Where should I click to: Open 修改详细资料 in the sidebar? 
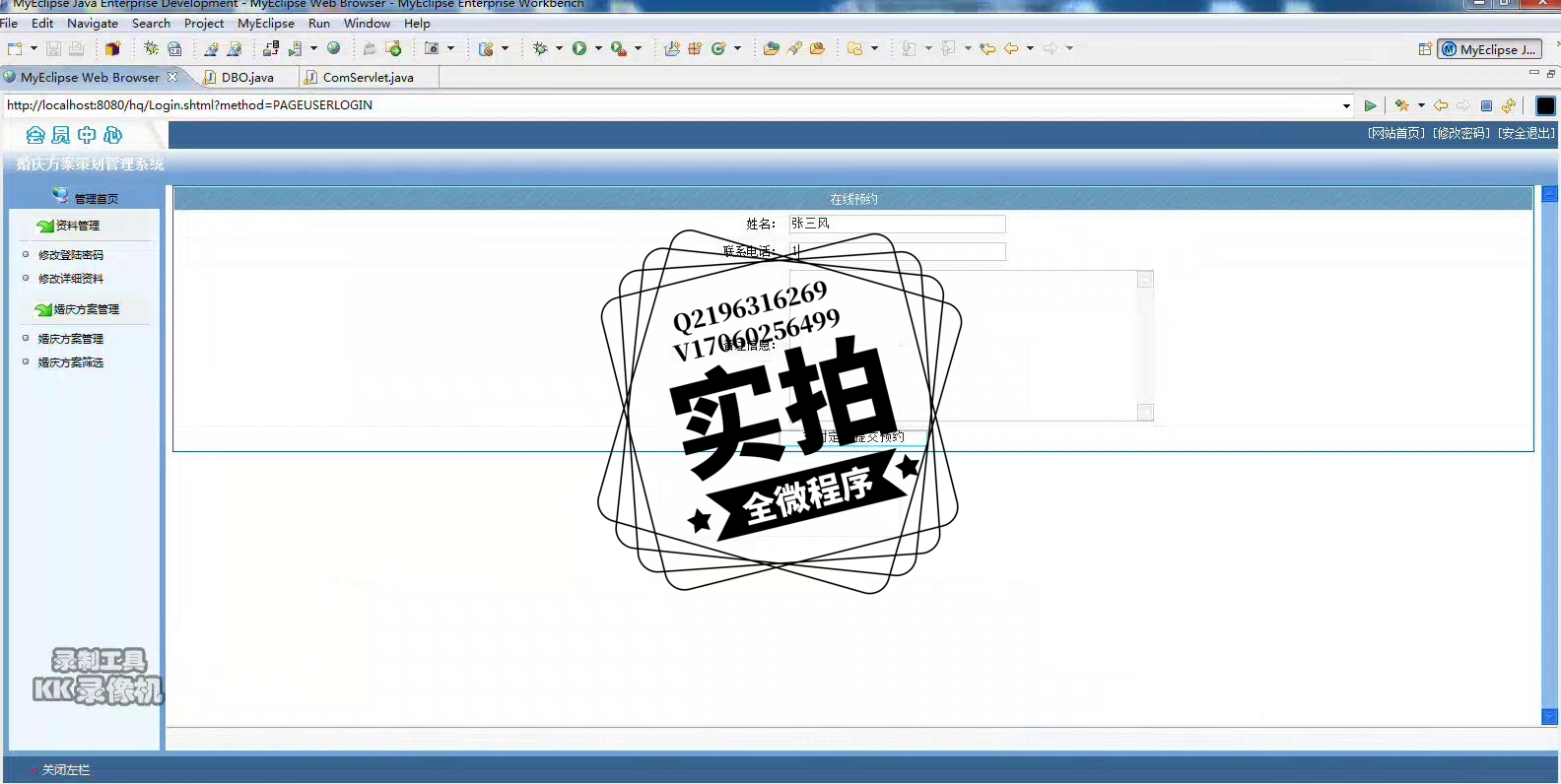pyautogui.click(x=70, y=279)
